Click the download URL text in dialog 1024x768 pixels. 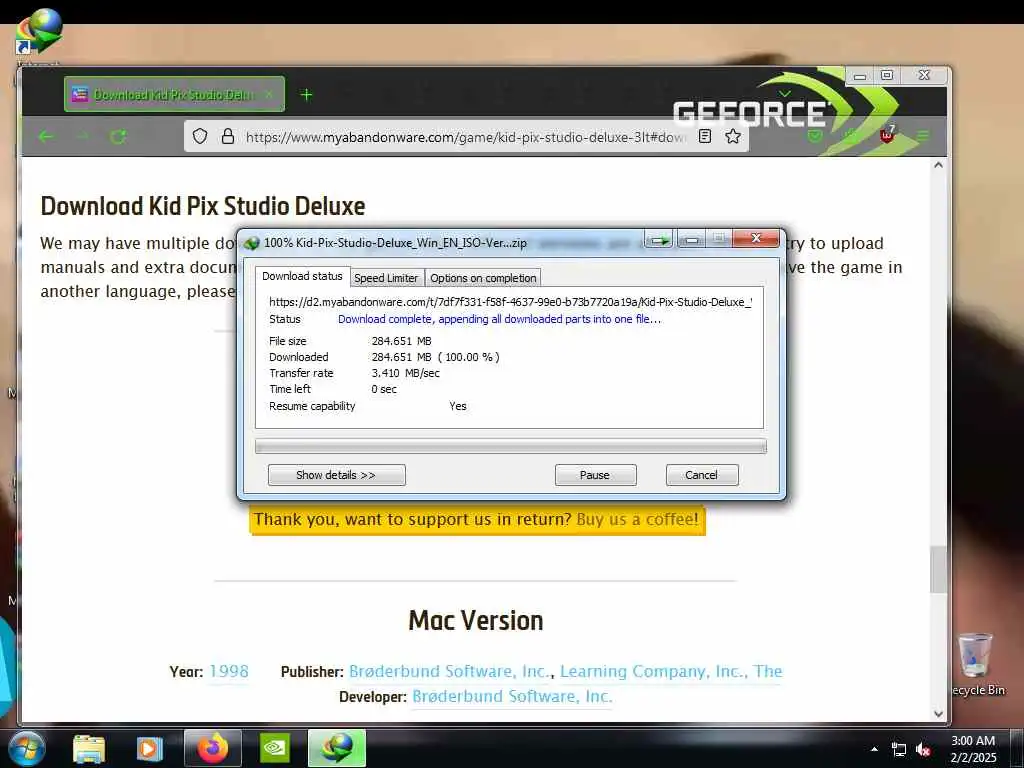pos(510,302)
